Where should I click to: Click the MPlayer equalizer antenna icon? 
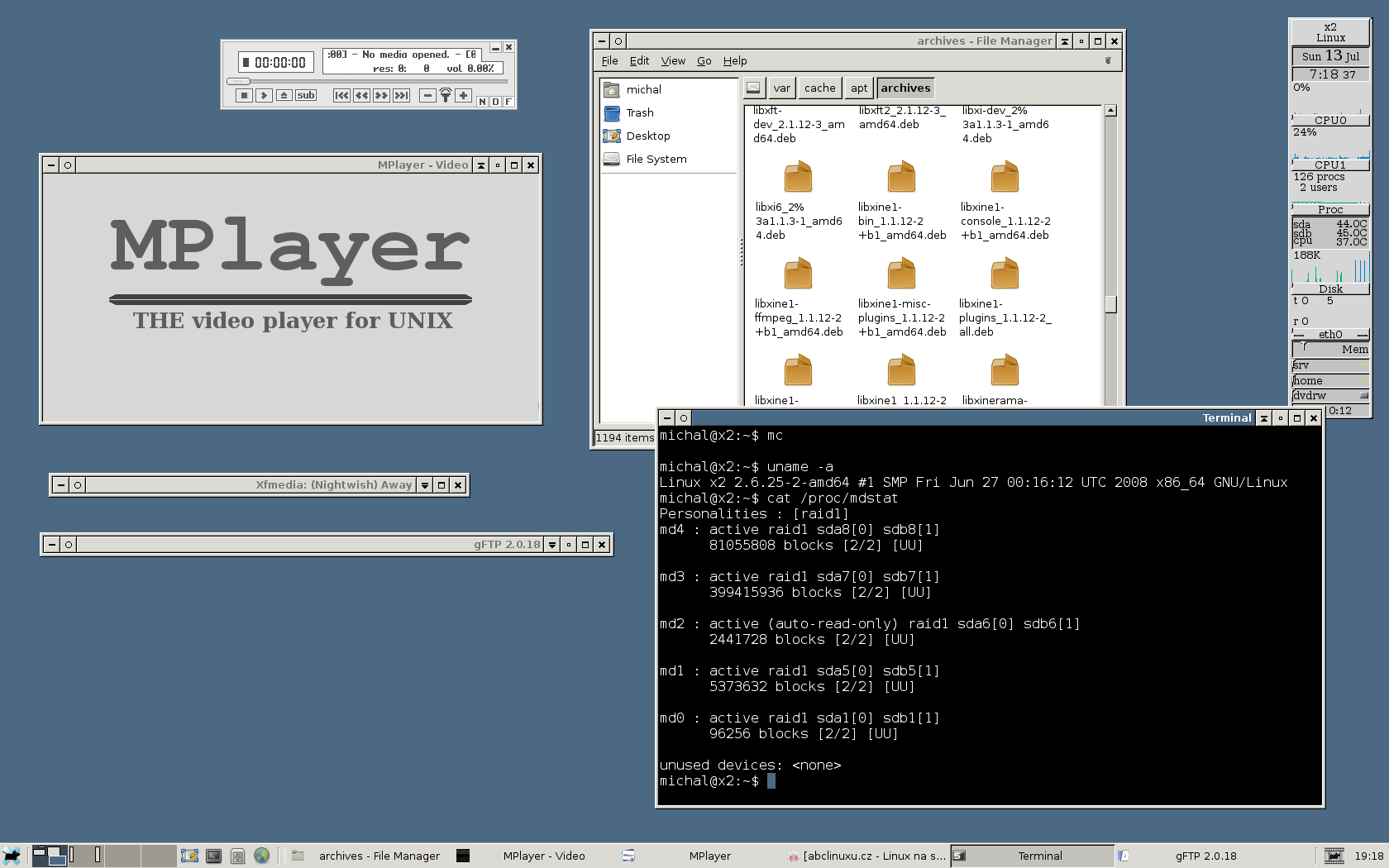point(446,95)
